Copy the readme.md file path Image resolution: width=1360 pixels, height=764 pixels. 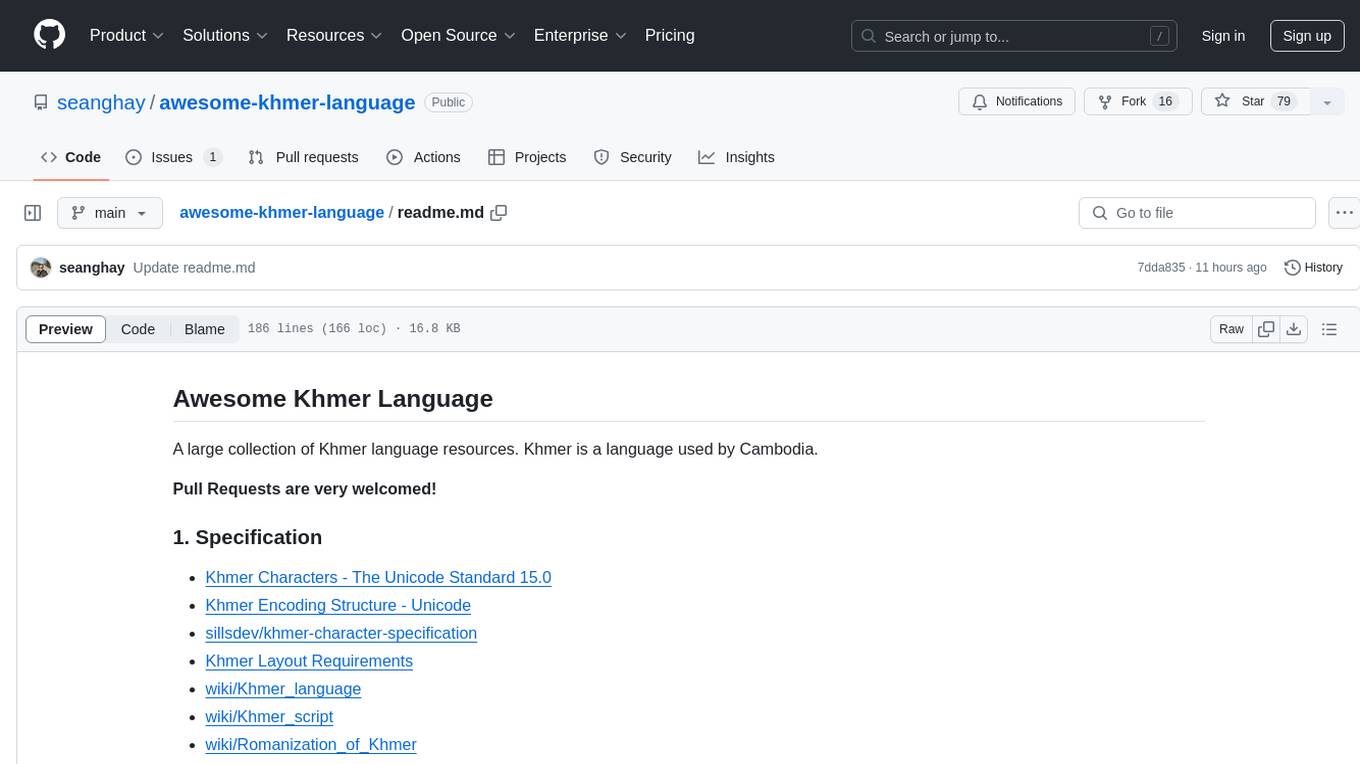coord(499,213)
